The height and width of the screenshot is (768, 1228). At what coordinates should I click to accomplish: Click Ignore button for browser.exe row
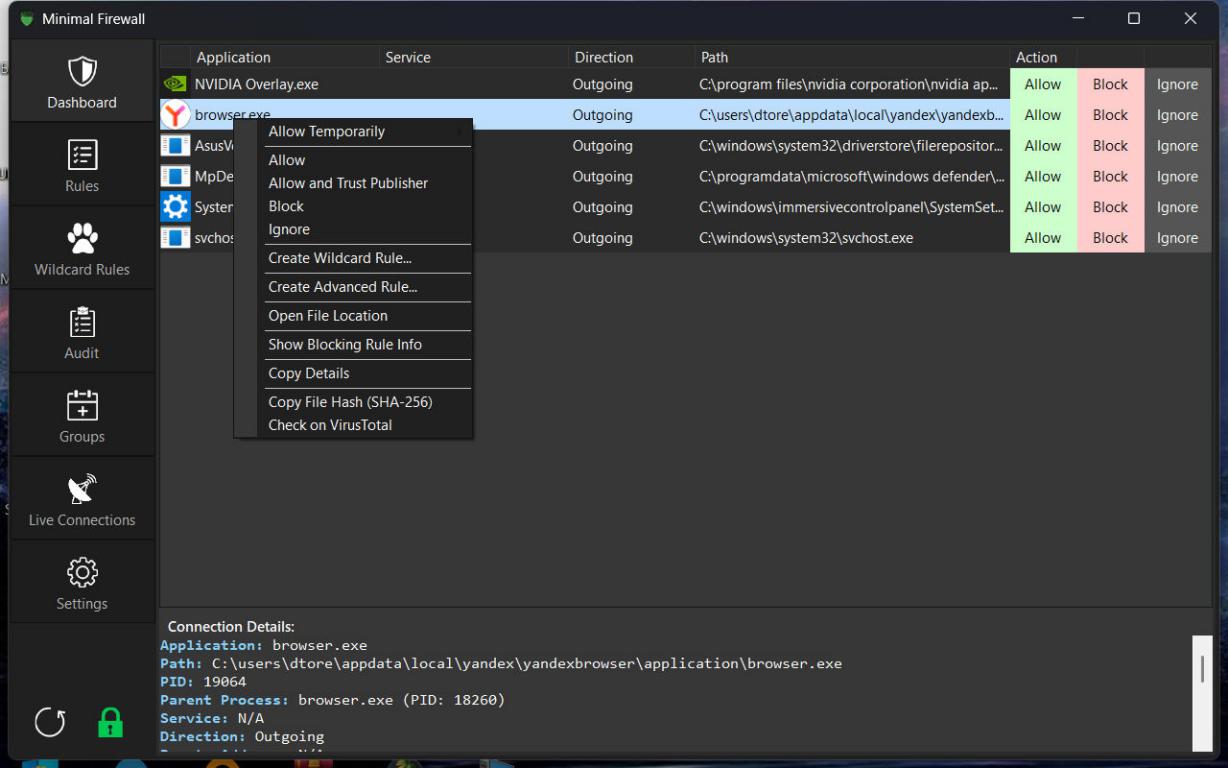1177,115
